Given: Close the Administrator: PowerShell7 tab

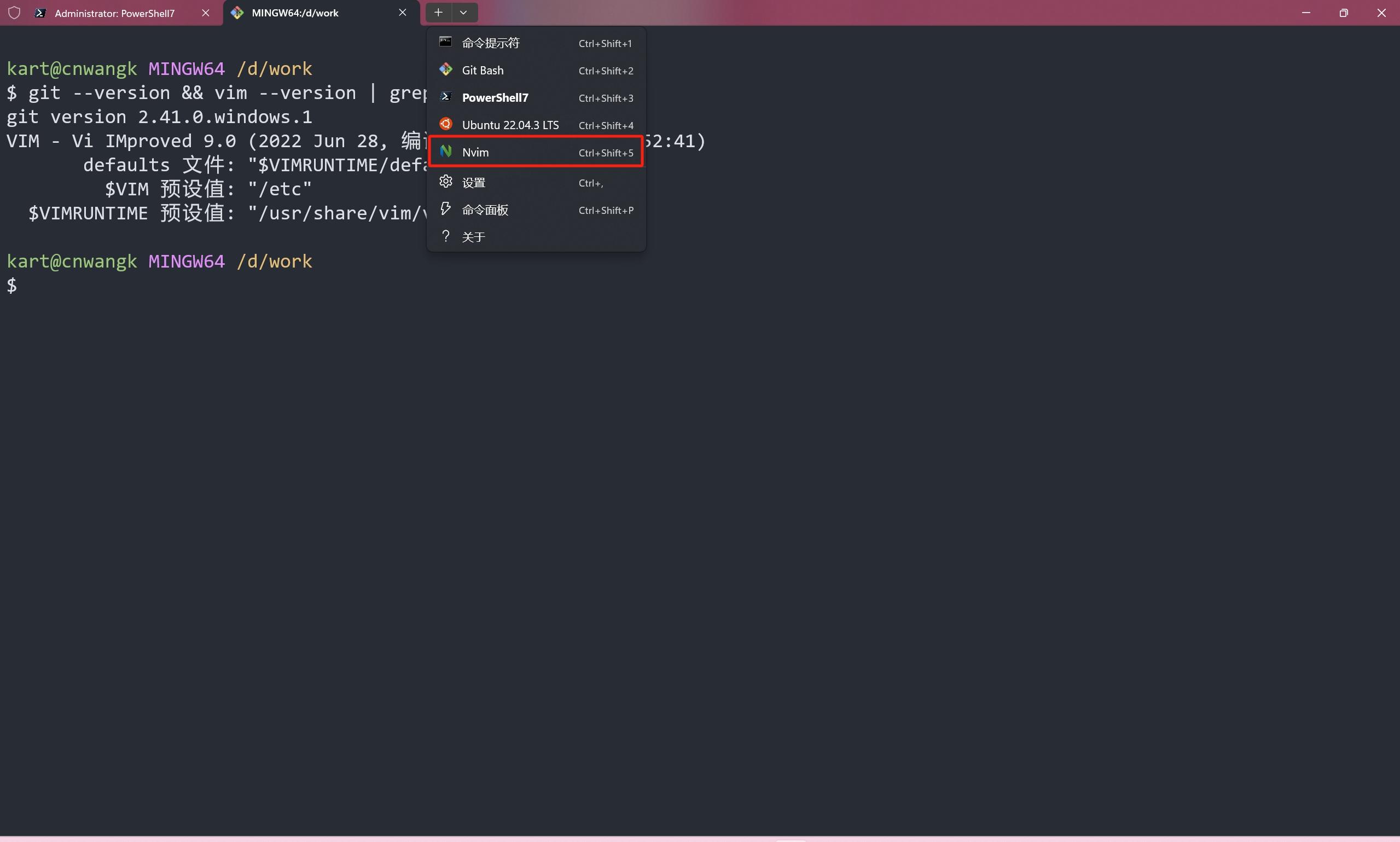Looking at the screenshot, I should click(x=205, y=13).
